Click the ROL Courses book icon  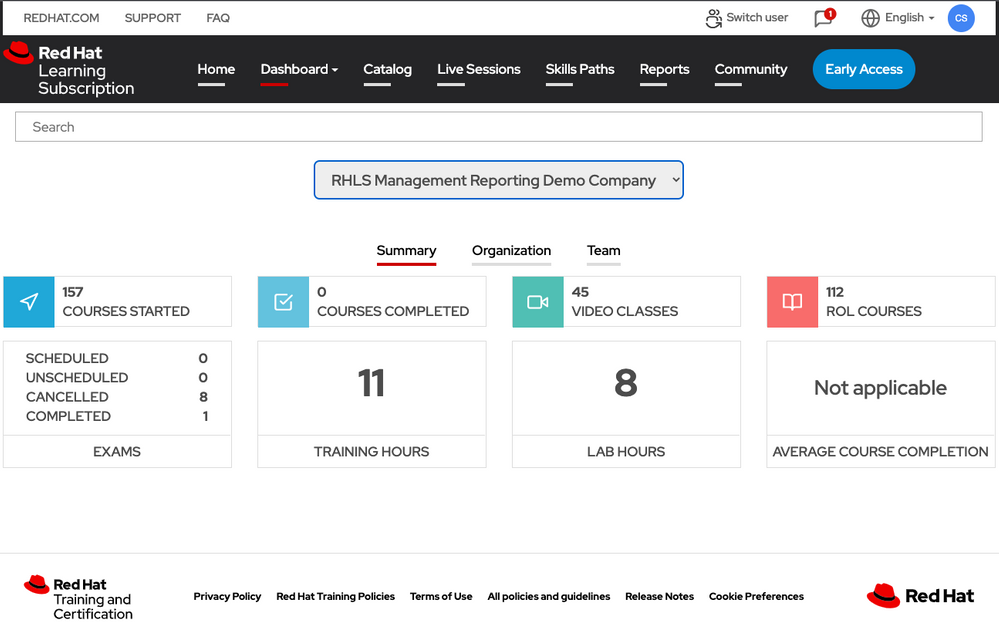792,302
